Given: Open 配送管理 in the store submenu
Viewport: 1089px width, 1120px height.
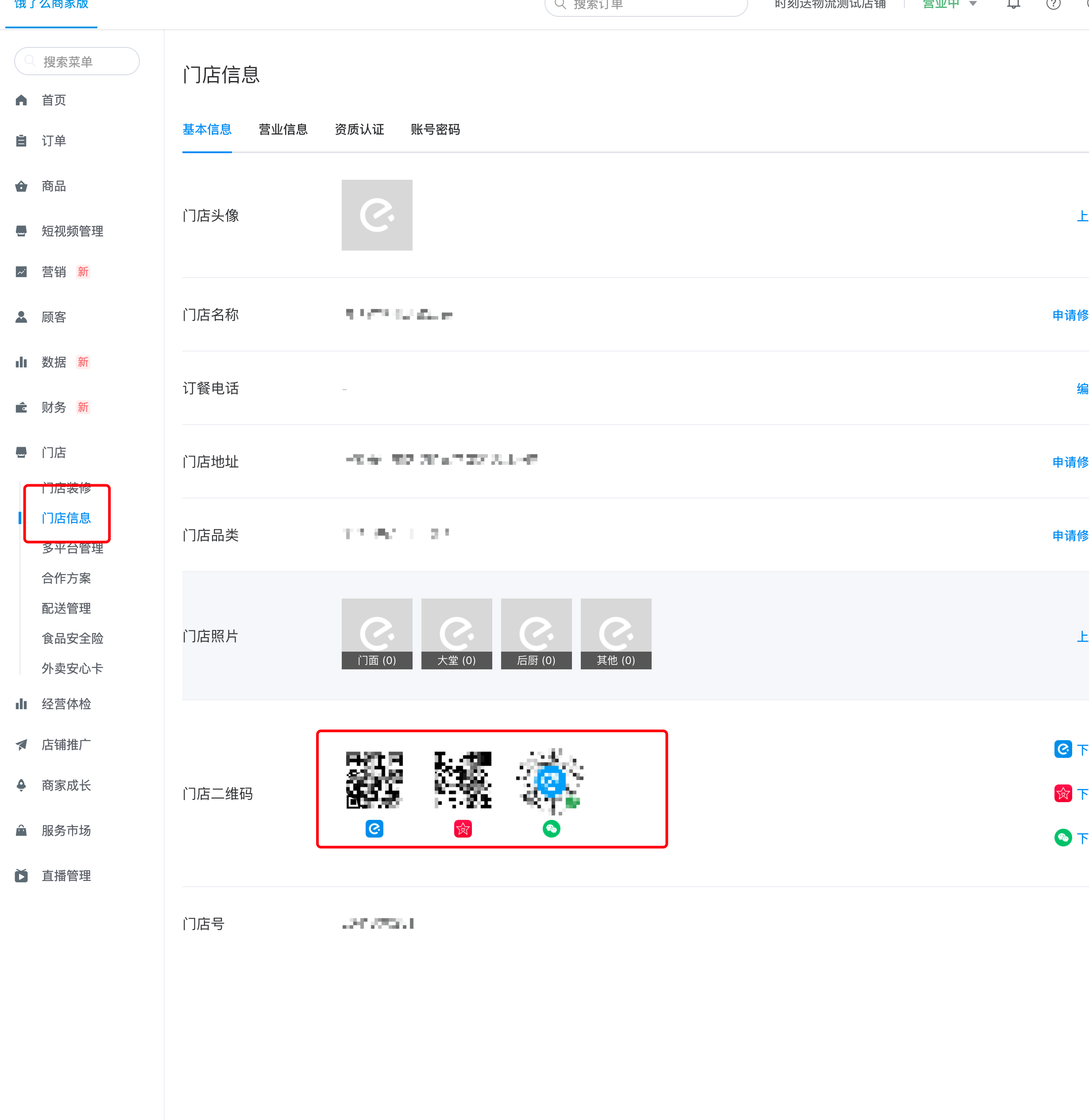Looking at the screenshot, I should 66,608.
